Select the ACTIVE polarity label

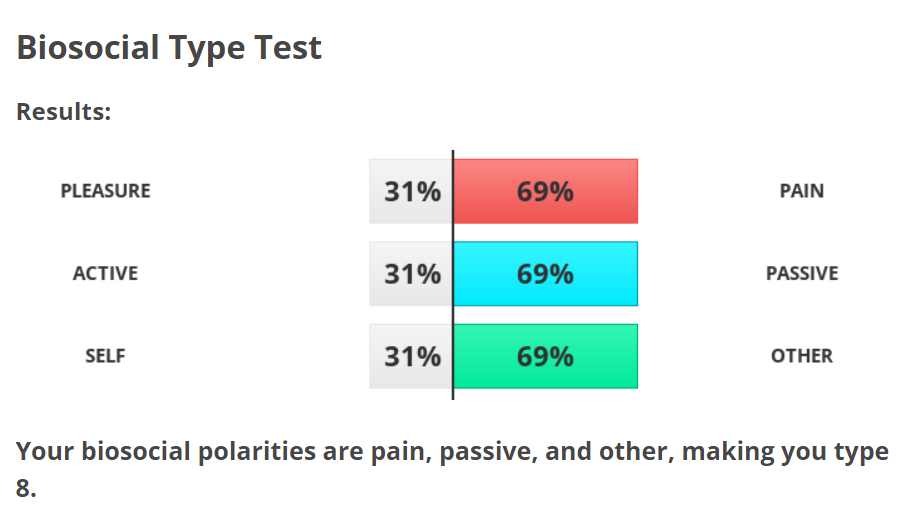(105, 273)
